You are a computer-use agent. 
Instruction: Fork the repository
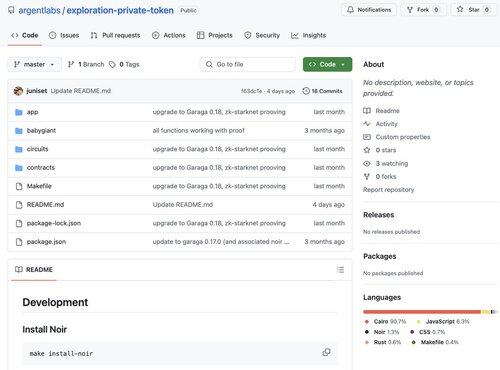click(x=423, y=10)
